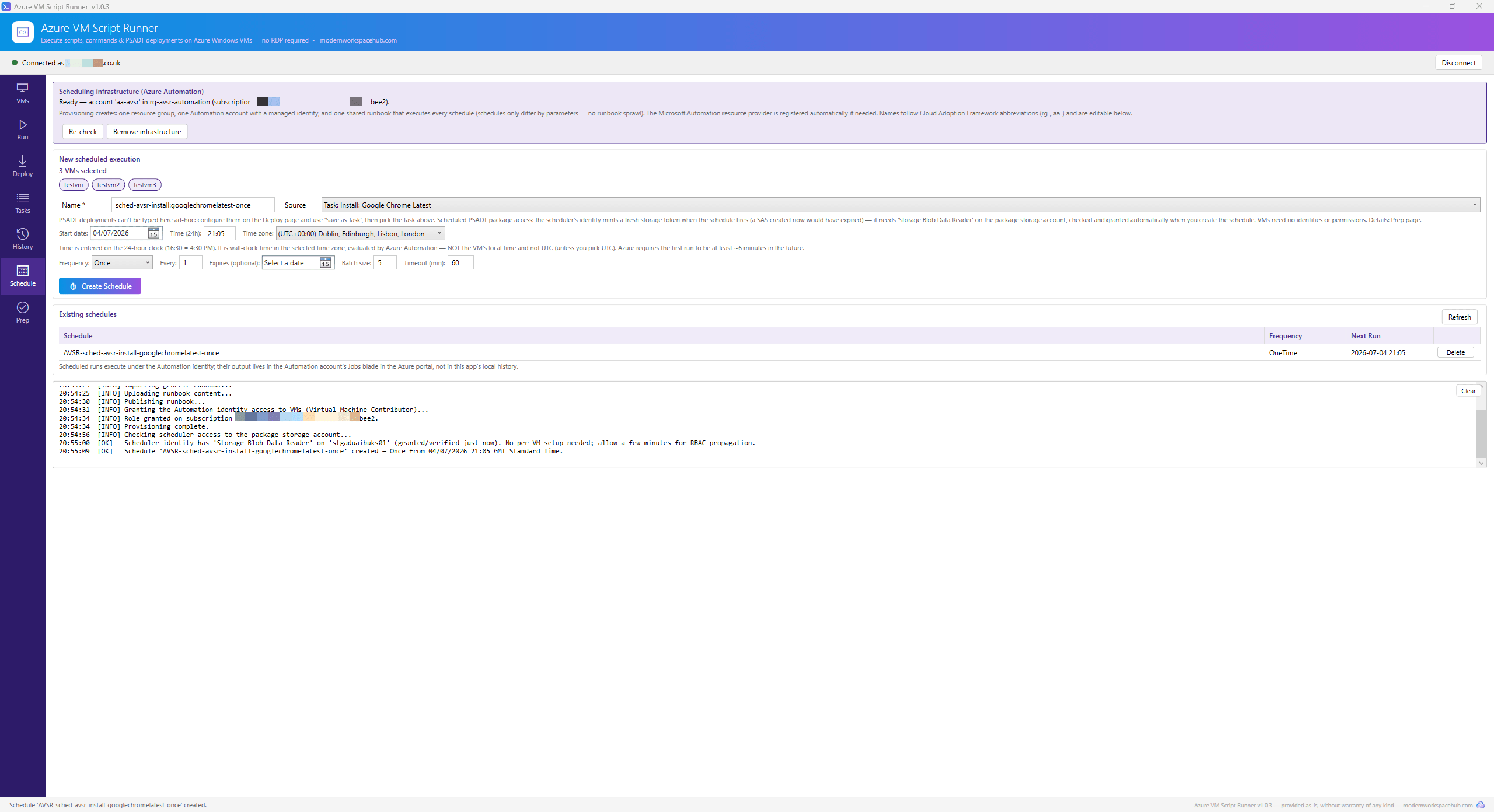Viewport: 1494px width, 812px height.
Task: Open History in the sidebar
Action: click(22, 240)
